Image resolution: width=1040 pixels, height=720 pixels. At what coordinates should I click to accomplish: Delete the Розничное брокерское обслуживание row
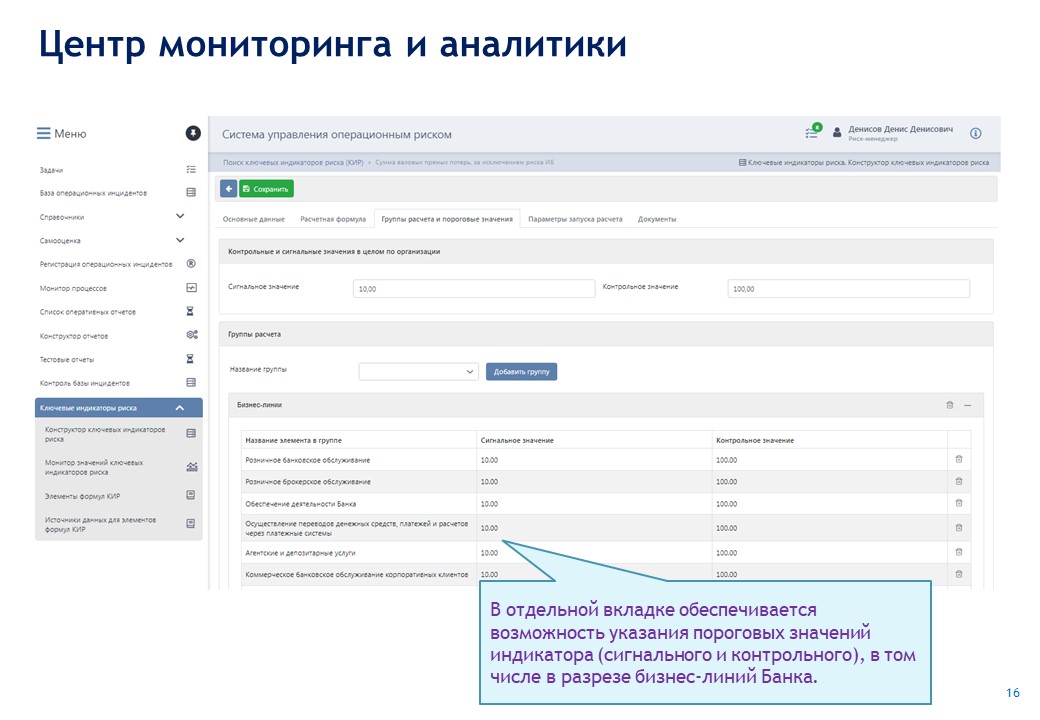pos(958,481)
